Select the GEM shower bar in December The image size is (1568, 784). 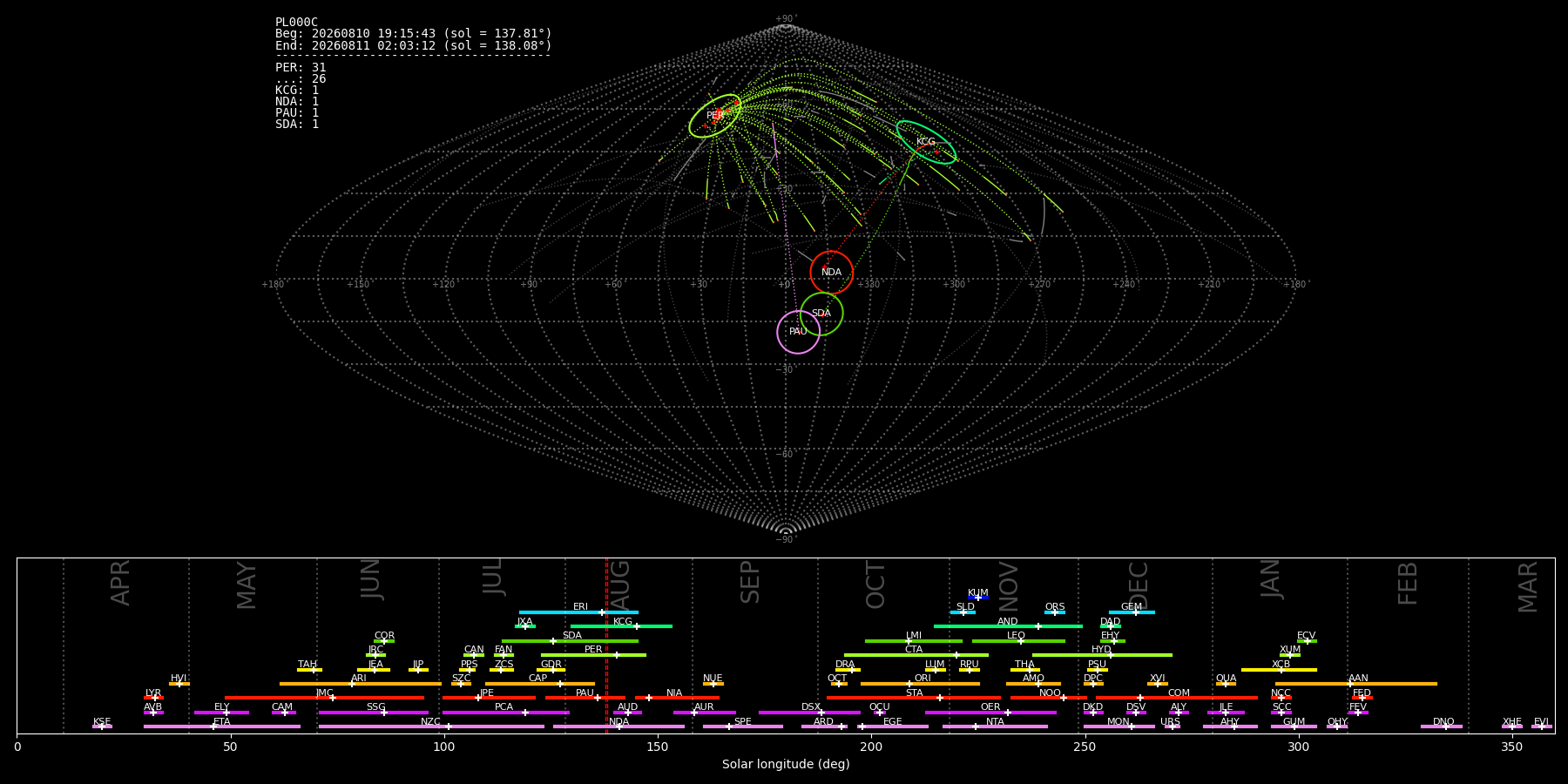click(1132, 612)
